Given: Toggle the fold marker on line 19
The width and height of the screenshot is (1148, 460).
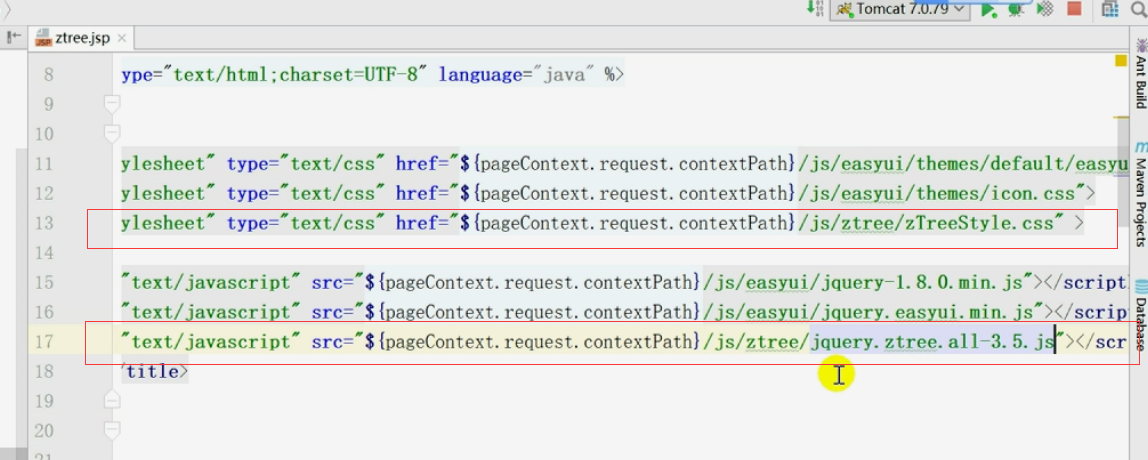Looking at the screenshot, I should click(111, 401).
